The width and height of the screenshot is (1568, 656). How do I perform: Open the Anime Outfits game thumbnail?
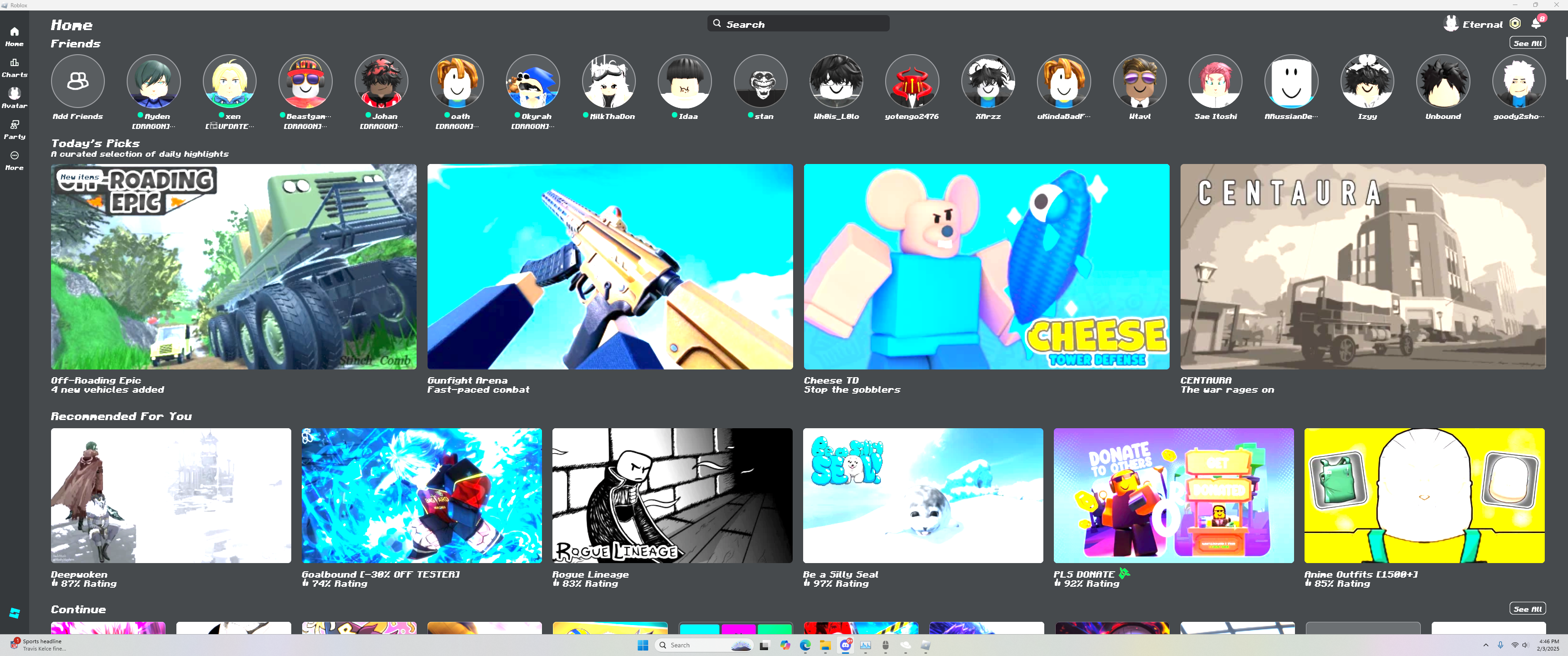pos(1424,495)
